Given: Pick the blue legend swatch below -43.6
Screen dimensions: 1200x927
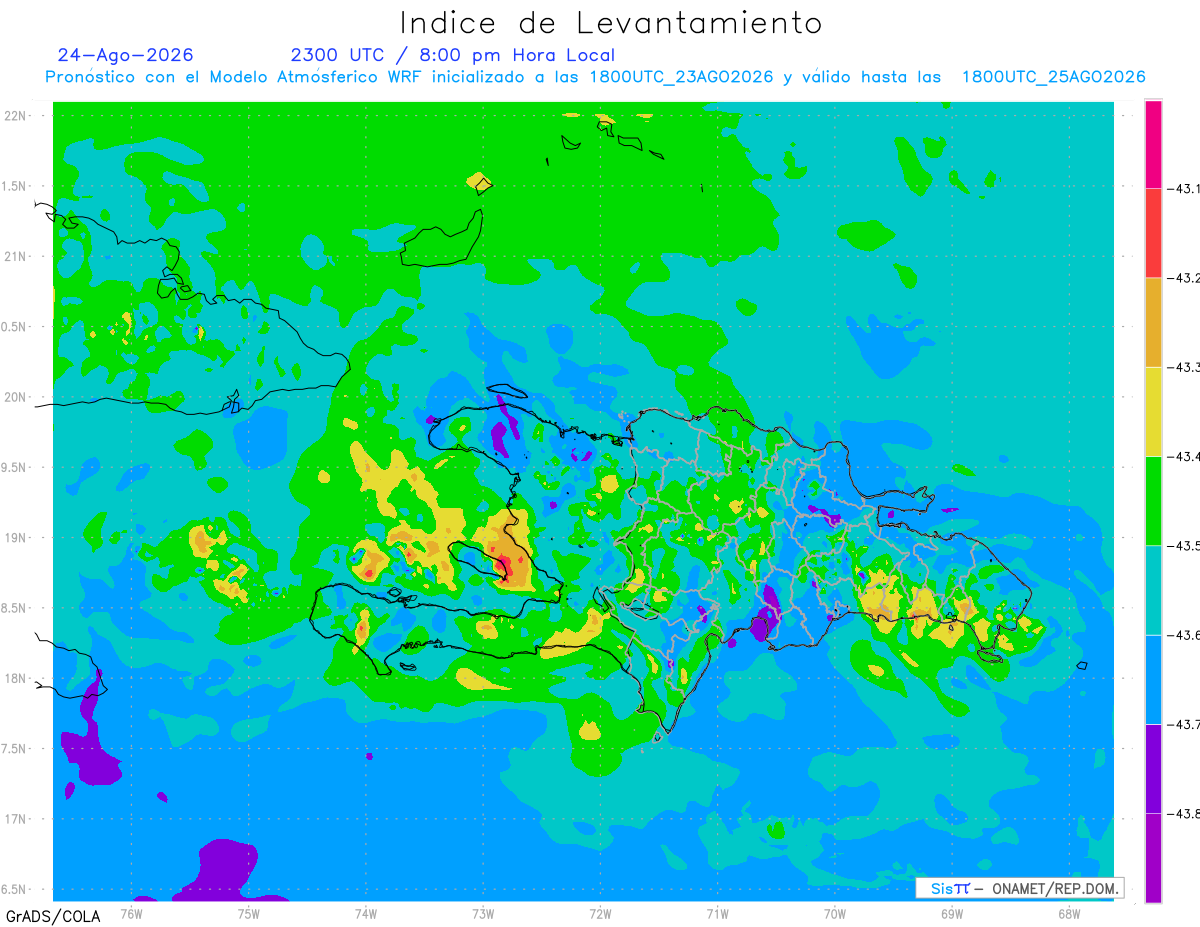Looking at the screenshot, I should pos(1153,679).
